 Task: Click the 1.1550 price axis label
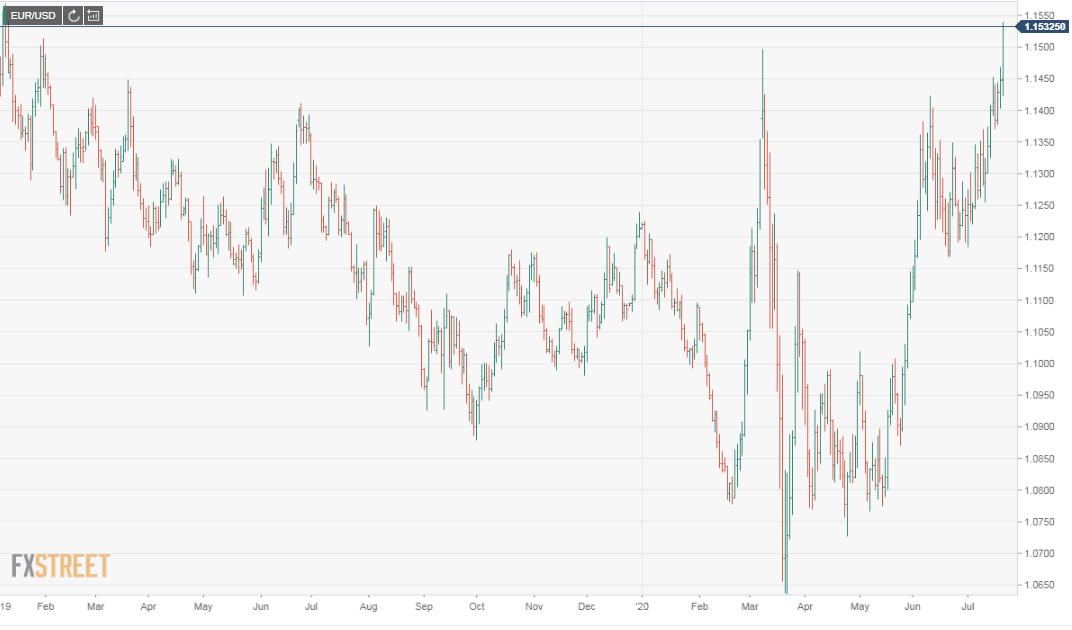pos(1038,15)
